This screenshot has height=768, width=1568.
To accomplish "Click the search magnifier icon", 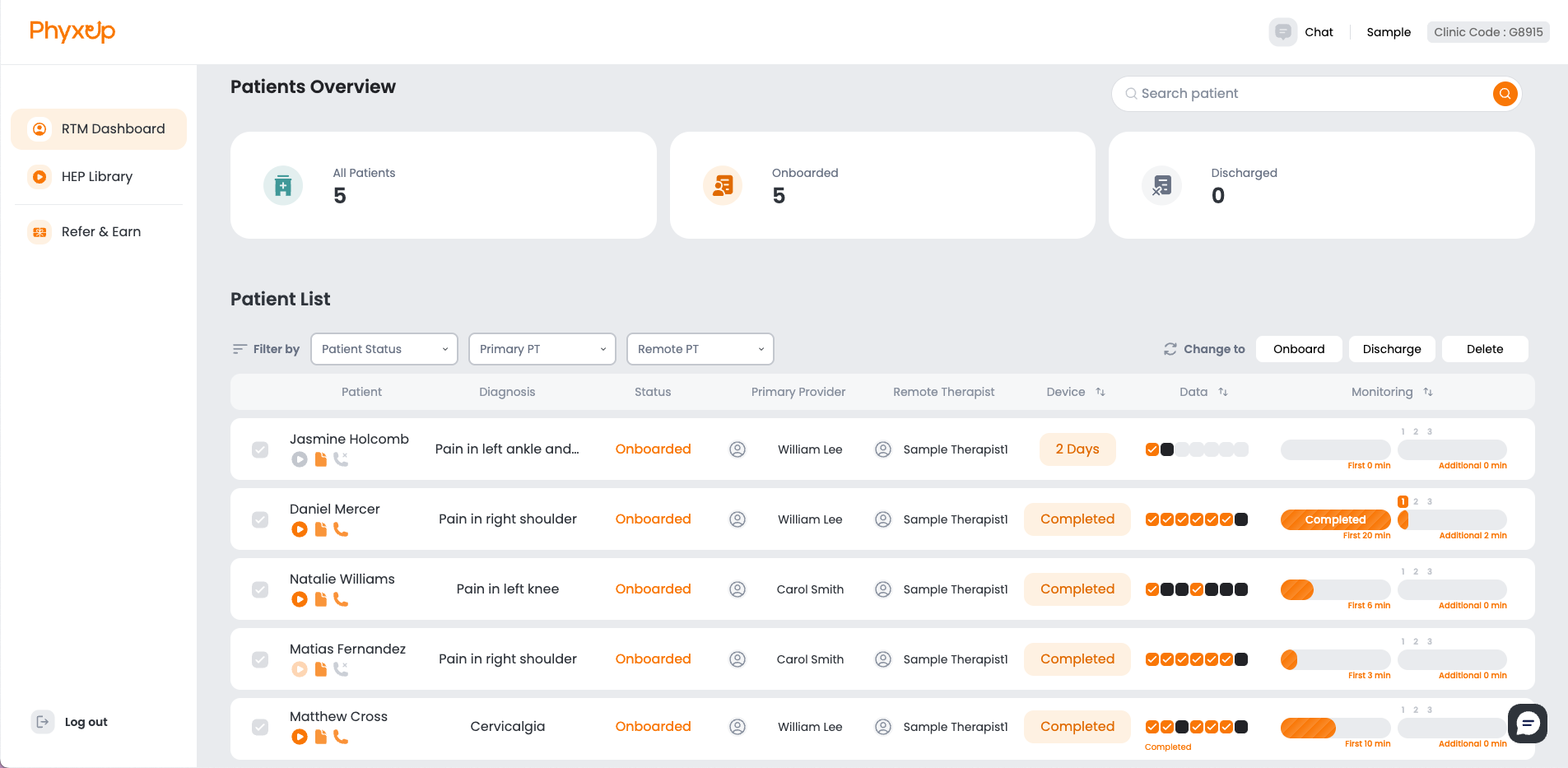I will tap(1505, 94).
